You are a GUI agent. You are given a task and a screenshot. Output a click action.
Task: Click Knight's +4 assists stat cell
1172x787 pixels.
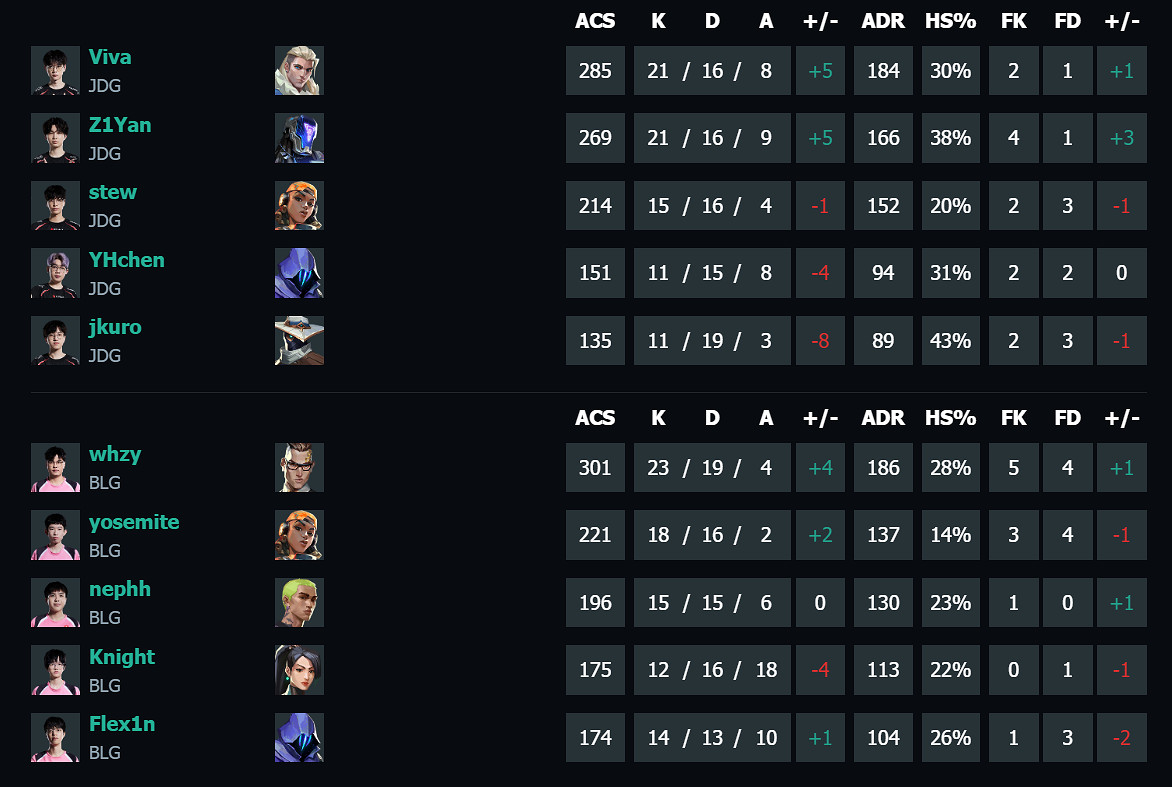click(x=767, y=670)
